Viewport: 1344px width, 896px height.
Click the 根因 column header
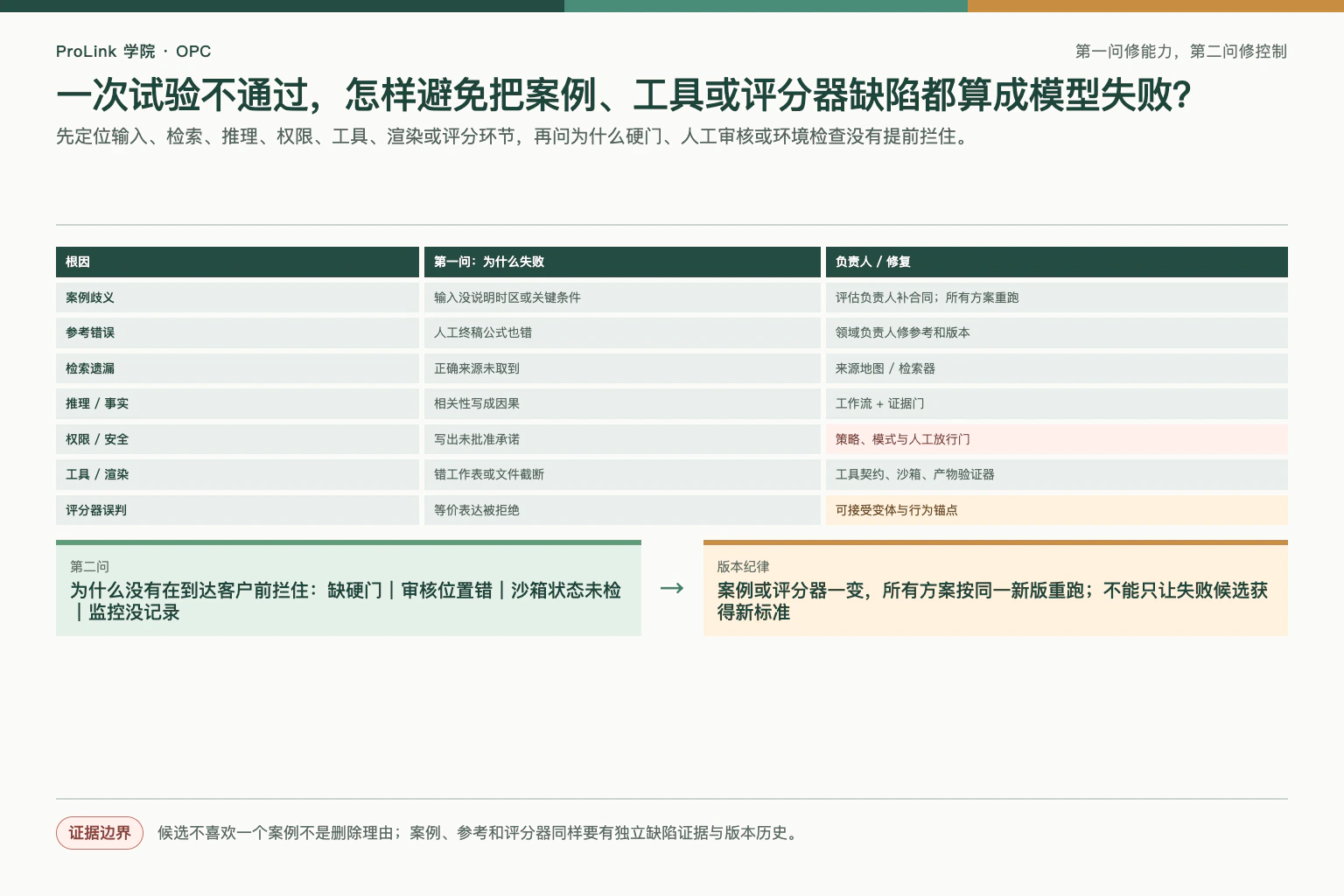coord(237,262)
